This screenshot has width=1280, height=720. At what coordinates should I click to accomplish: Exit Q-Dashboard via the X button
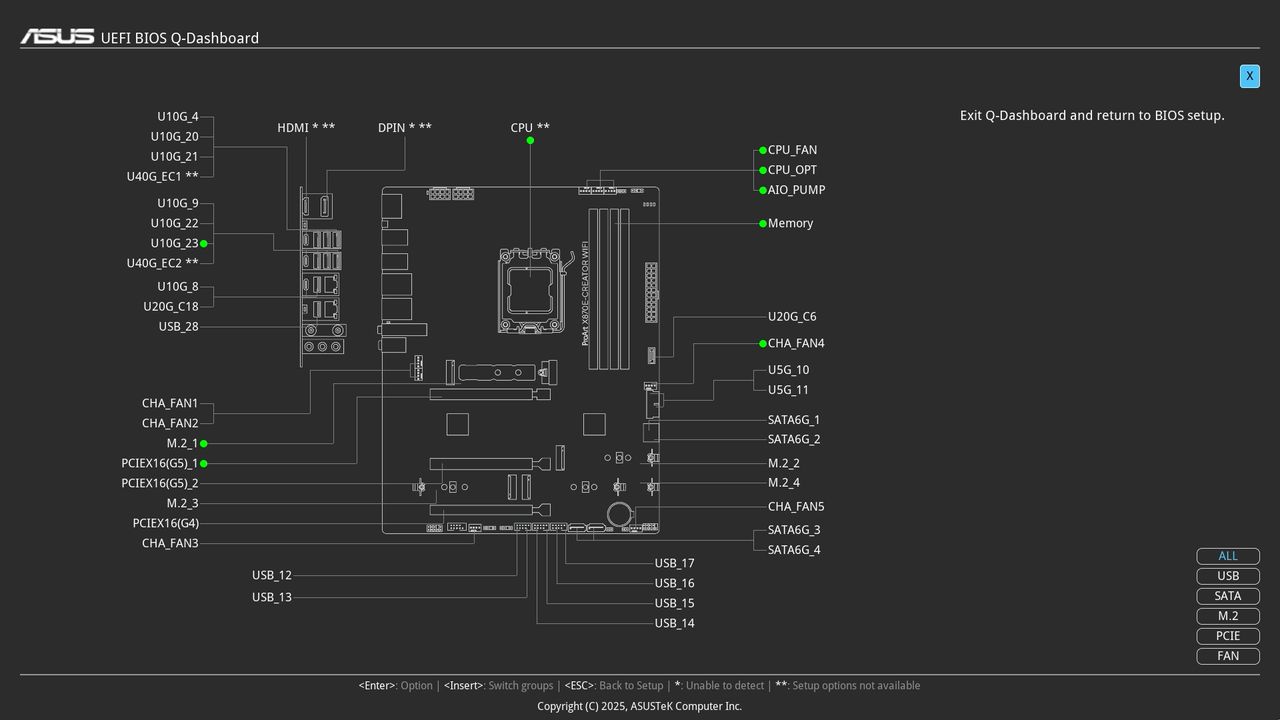pyautogui.click(x=1249, y=76)
